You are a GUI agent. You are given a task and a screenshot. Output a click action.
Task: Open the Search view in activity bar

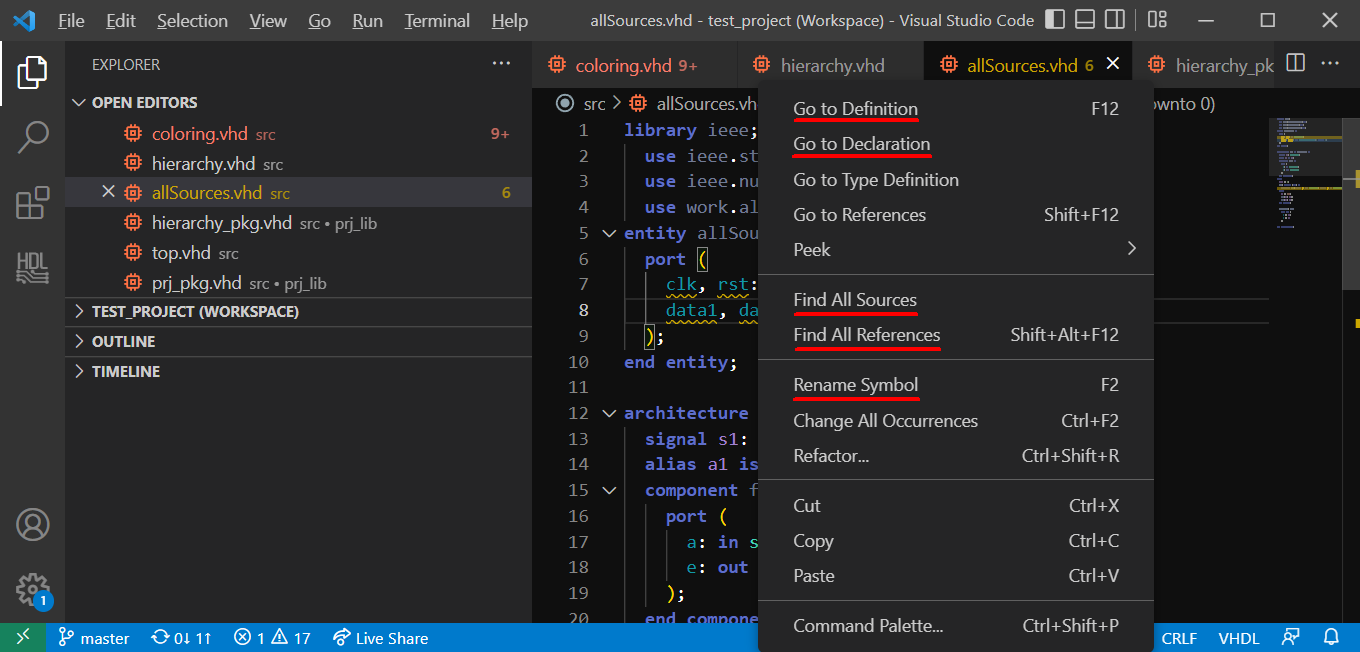32,137
